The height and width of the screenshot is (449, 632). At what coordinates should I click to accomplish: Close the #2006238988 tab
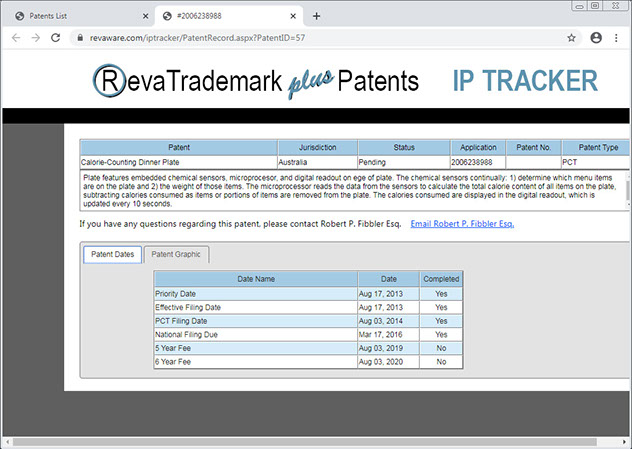[292, 16]
